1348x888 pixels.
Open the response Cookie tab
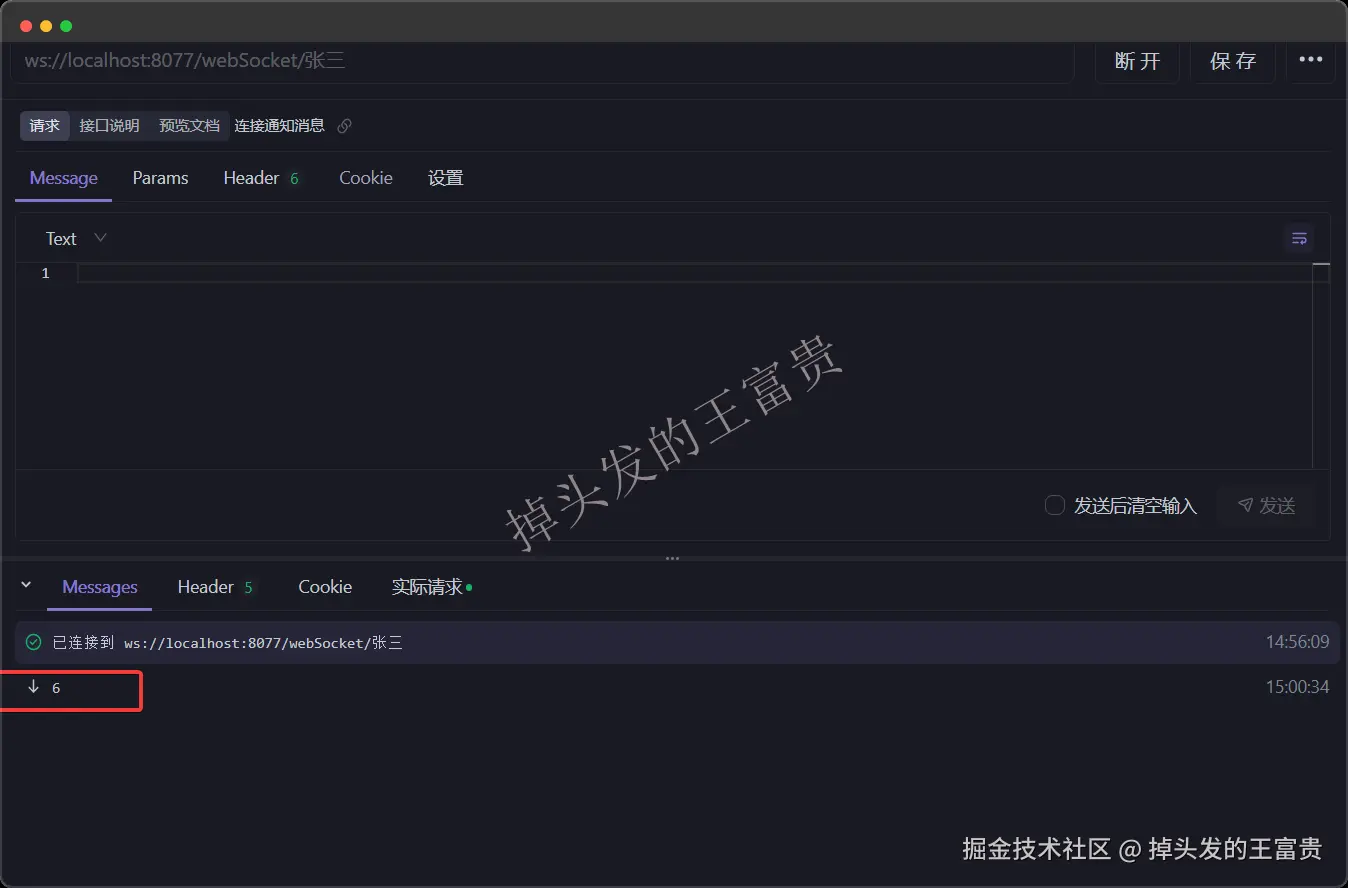pyautogui.click(x=325, y=587)
